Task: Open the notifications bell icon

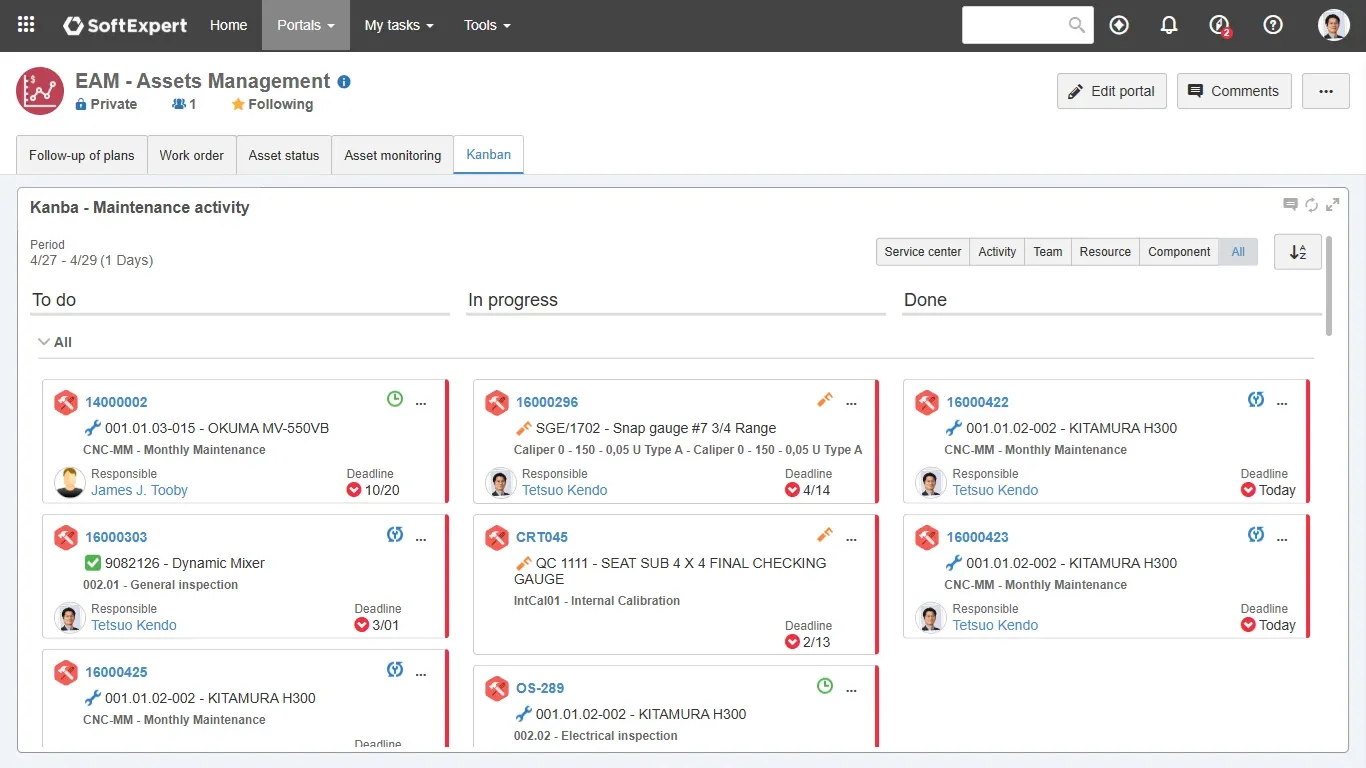Action: click(x=1168, y=25)
